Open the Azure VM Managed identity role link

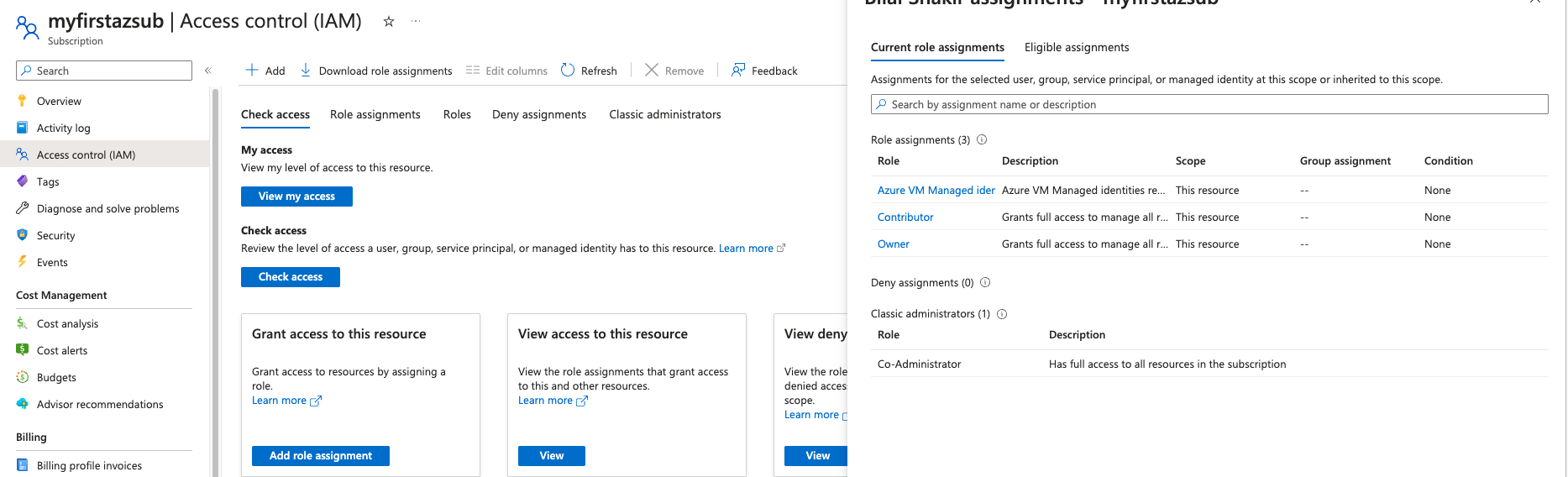[936, 191]
